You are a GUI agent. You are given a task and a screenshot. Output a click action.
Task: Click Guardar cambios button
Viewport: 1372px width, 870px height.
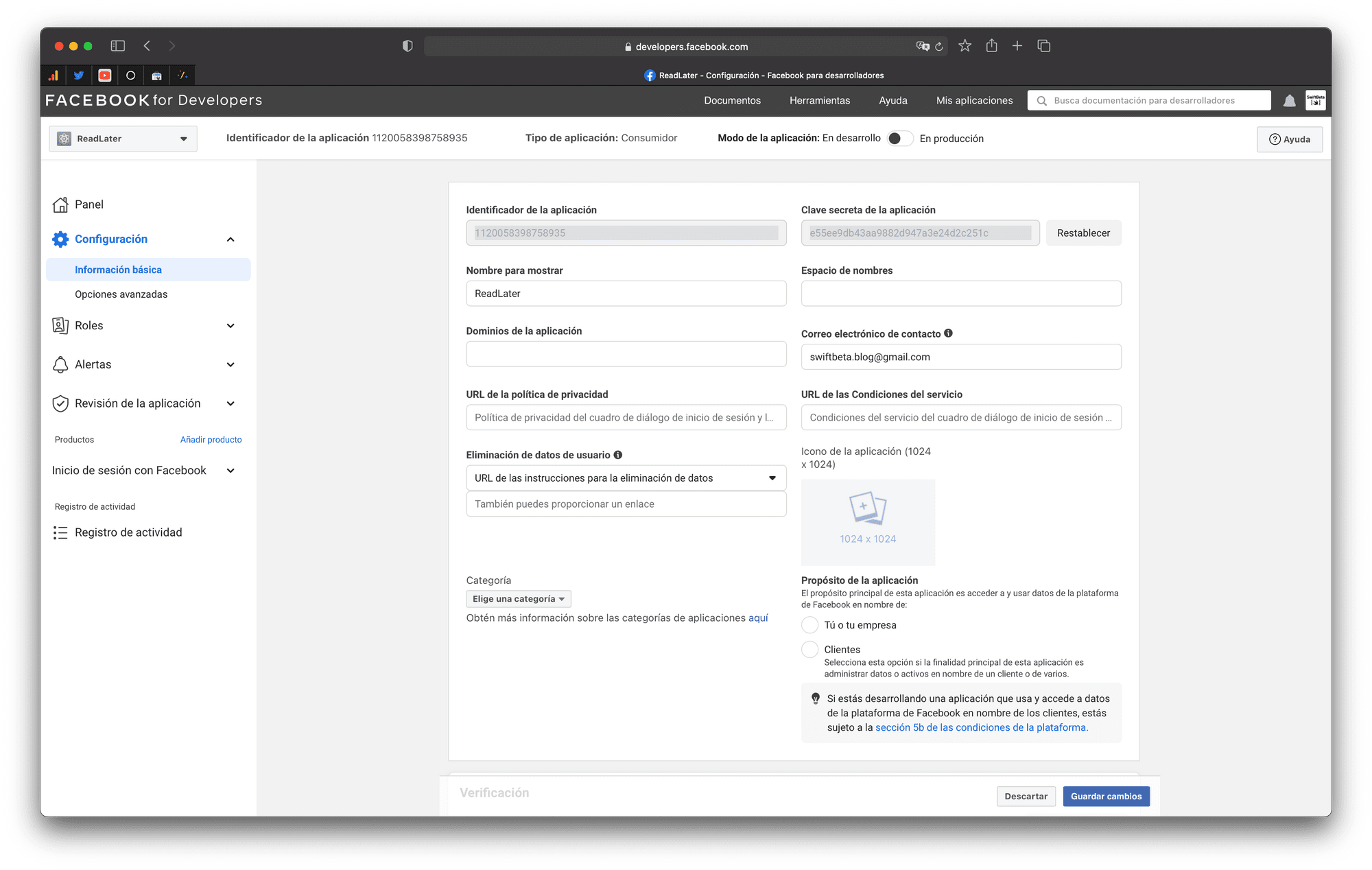[x=1107, y=797]
